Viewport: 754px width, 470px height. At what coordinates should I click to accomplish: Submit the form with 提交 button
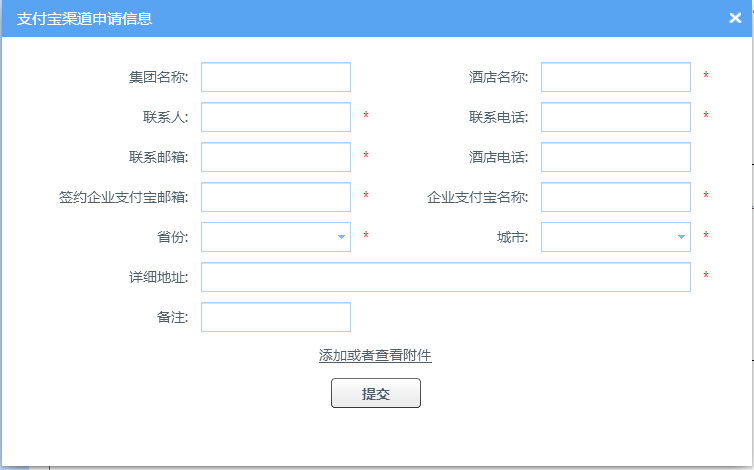[x=376, y=393]
